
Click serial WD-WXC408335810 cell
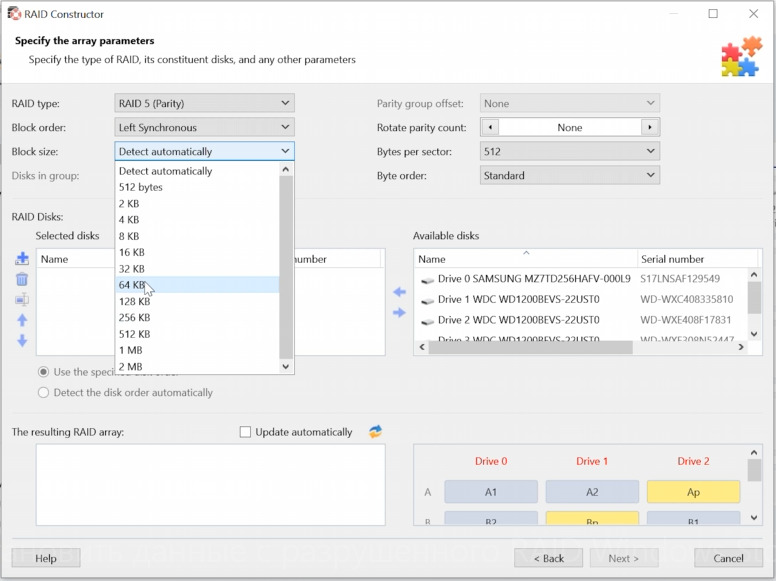pyautogui.click(x=686, y=299)
